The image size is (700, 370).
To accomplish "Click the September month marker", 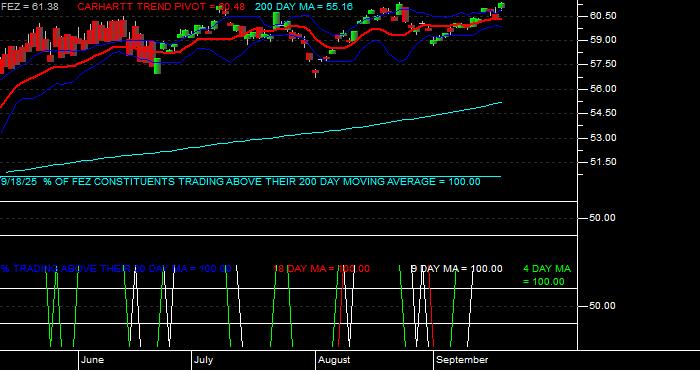I will [462, 360].
